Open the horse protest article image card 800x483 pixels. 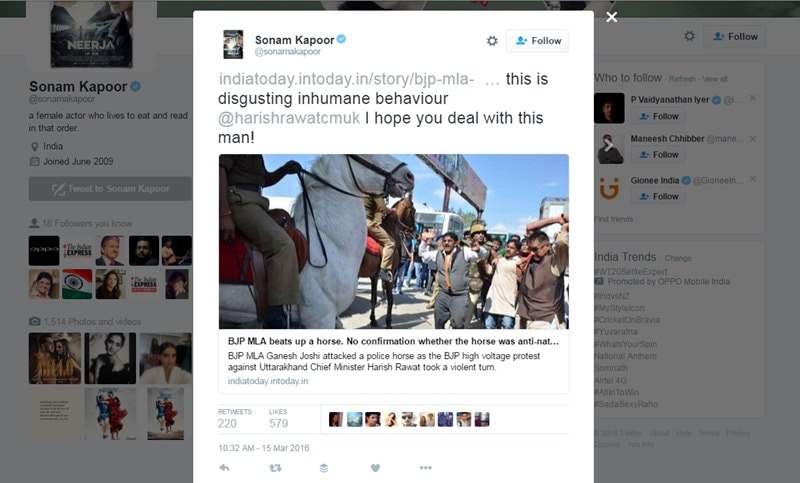coord(393,241)
